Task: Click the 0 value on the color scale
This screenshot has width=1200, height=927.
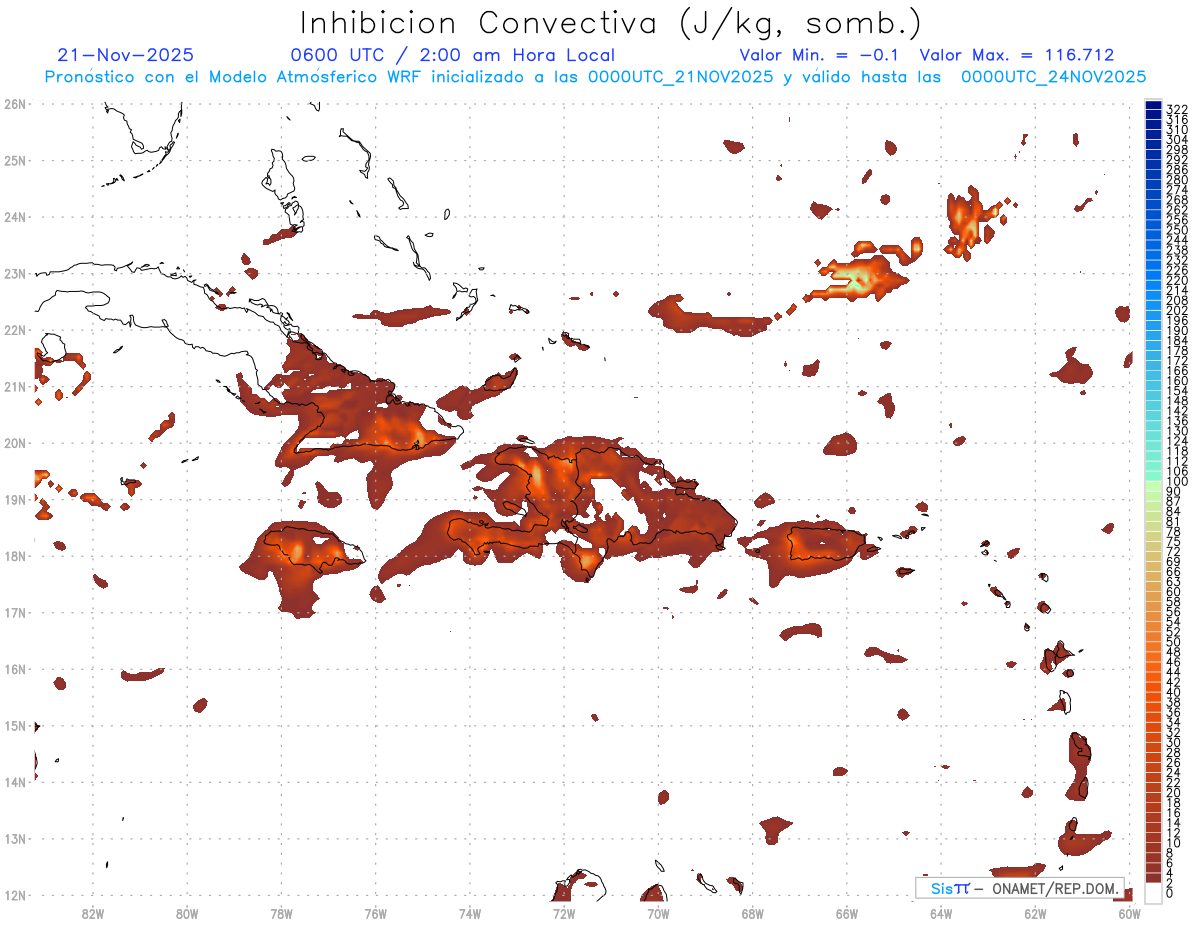Action: (1170, 894)
